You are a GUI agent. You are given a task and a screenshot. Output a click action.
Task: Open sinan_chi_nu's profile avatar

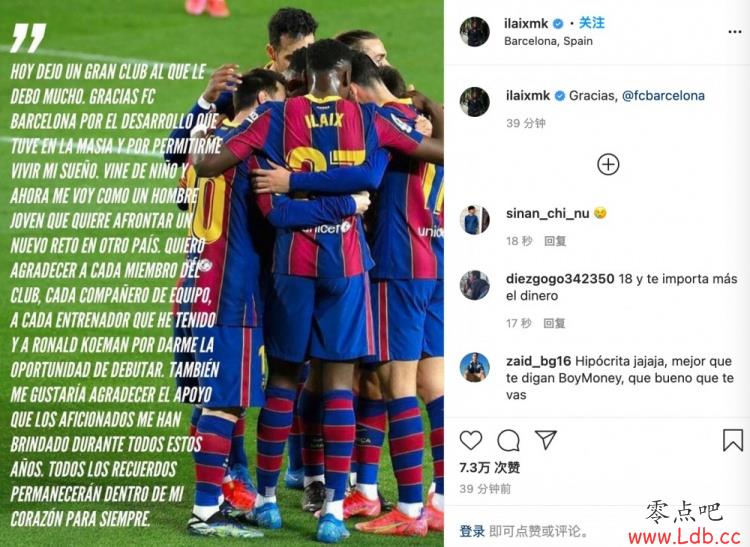[x=474, y=219]
